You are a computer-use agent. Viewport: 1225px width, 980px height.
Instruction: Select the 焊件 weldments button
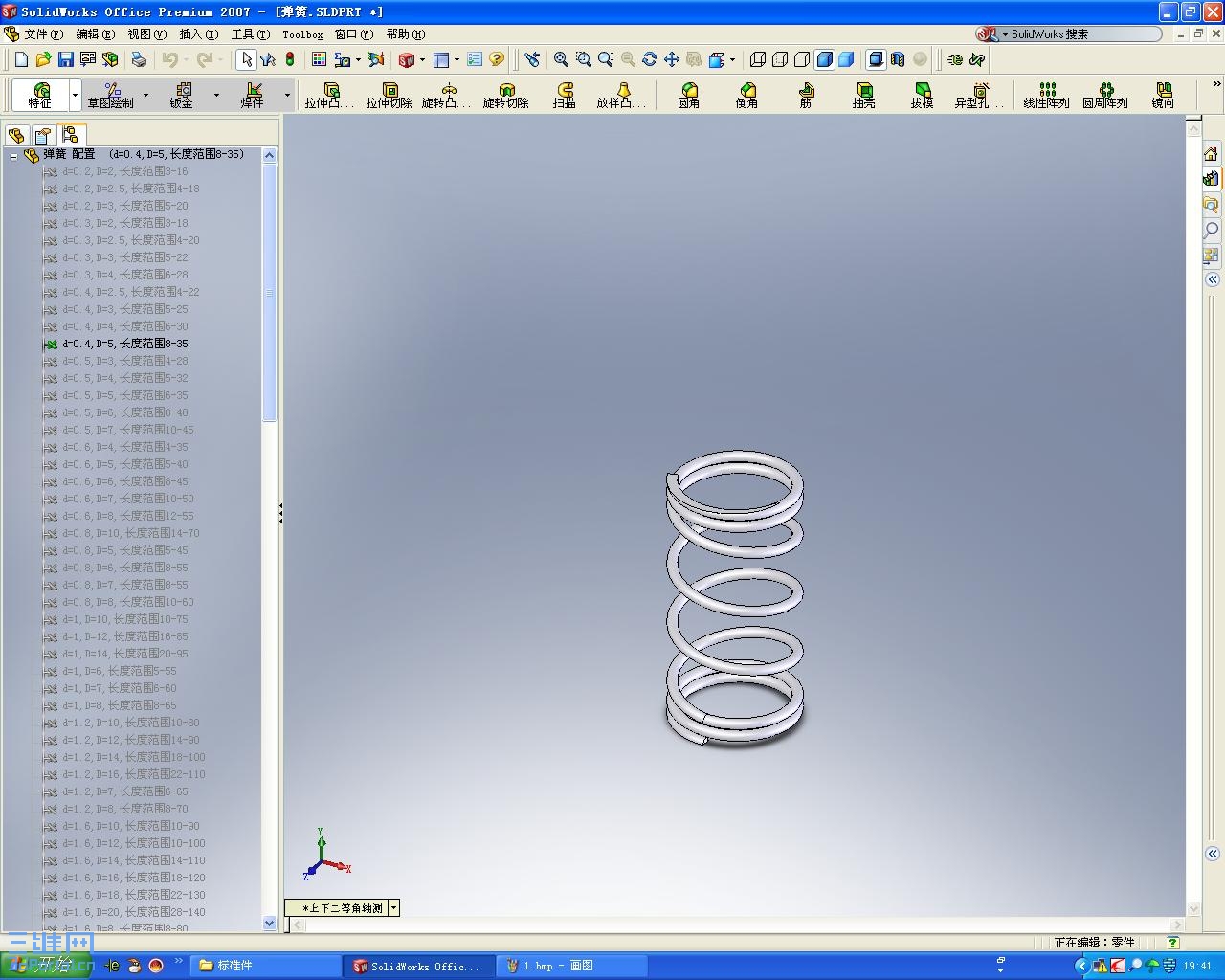point(252,95)
